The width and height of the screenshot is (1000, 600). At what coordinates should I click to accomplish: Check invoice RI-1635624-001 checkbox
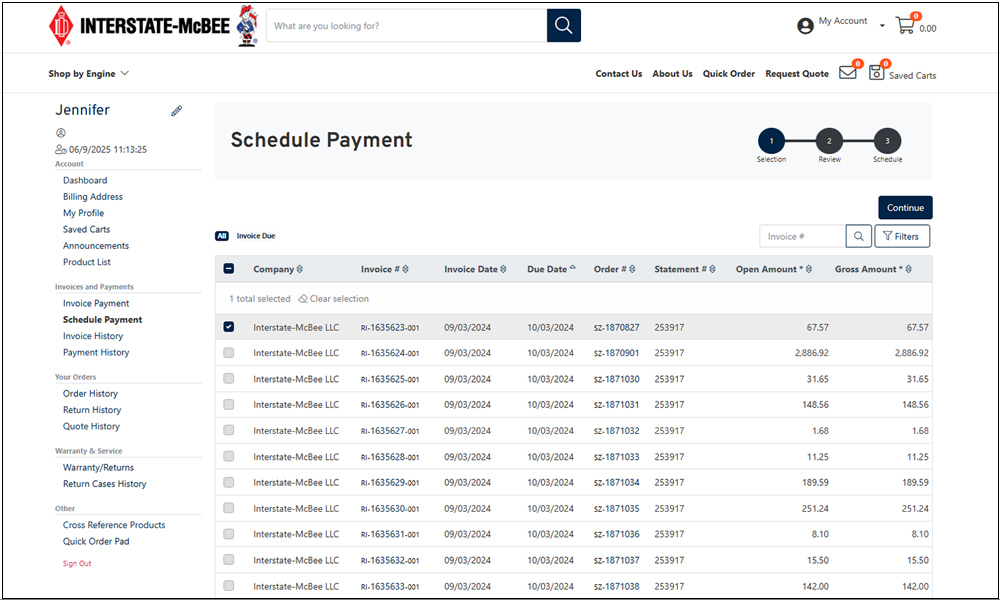(229, 353)
